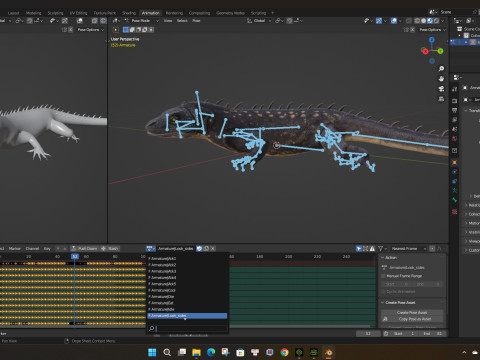
Task: Click the action list search field
Action: pyautogui.click(x=187, y=329)
